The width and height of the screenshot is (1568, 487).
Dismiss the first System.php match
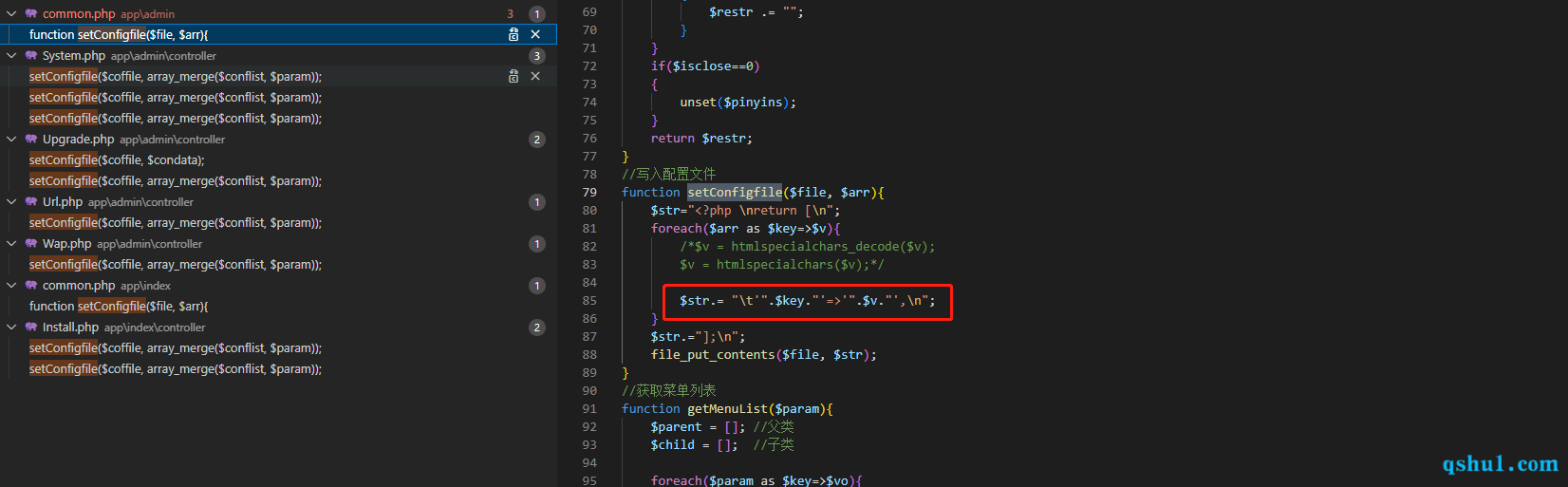(x=535, y=76)
